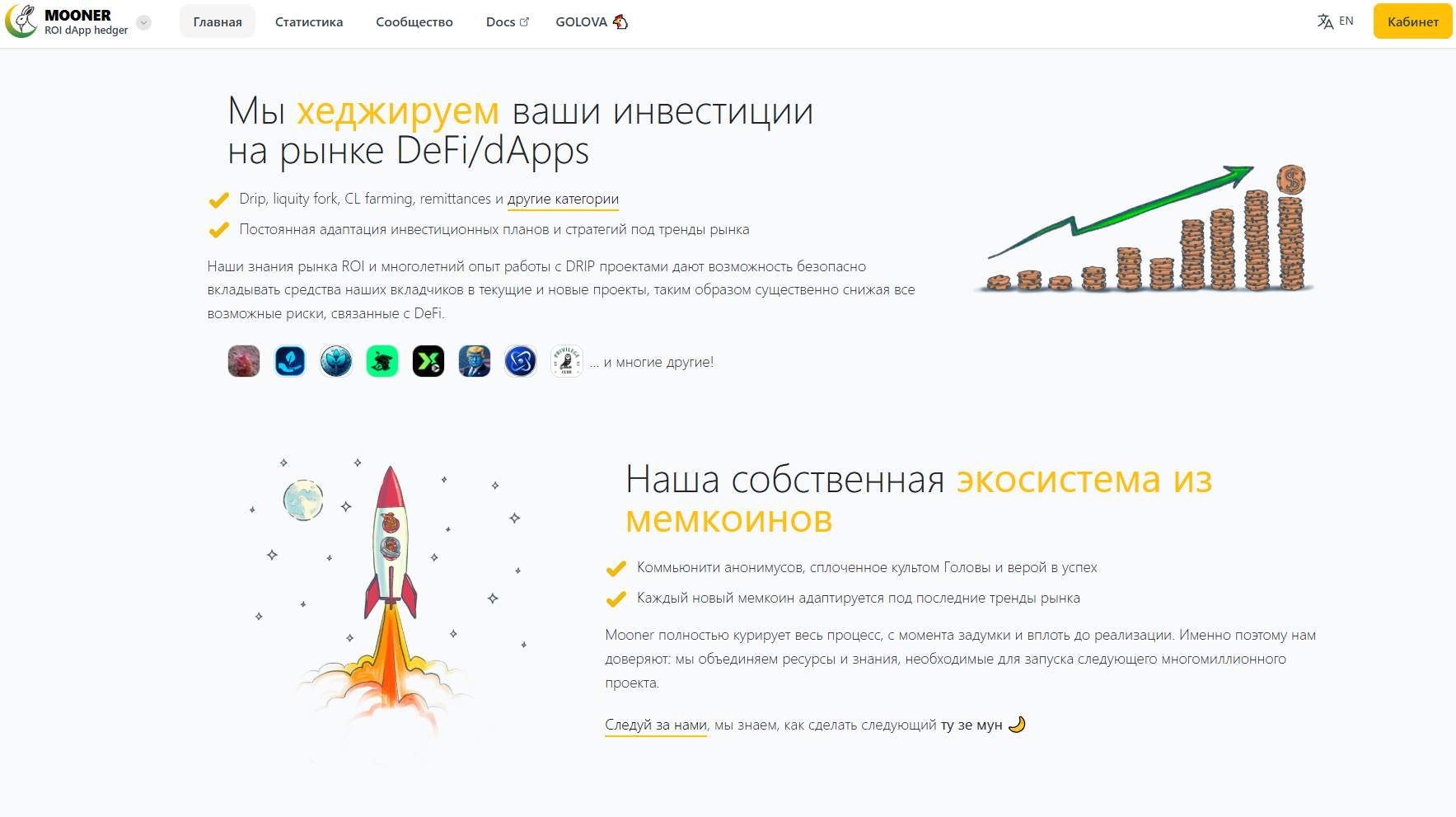Screen dimensions: 1456x817
Task: Open the GOLOVA menu item
Action: pyautogui.click(x=592, y=22)
